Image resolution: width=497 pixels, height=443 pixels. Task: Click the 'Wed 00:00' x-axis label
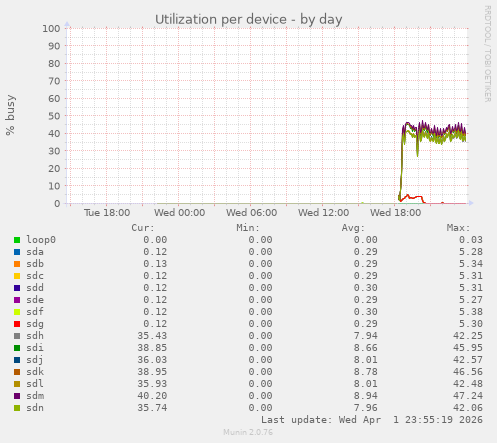tap(179, 213)
